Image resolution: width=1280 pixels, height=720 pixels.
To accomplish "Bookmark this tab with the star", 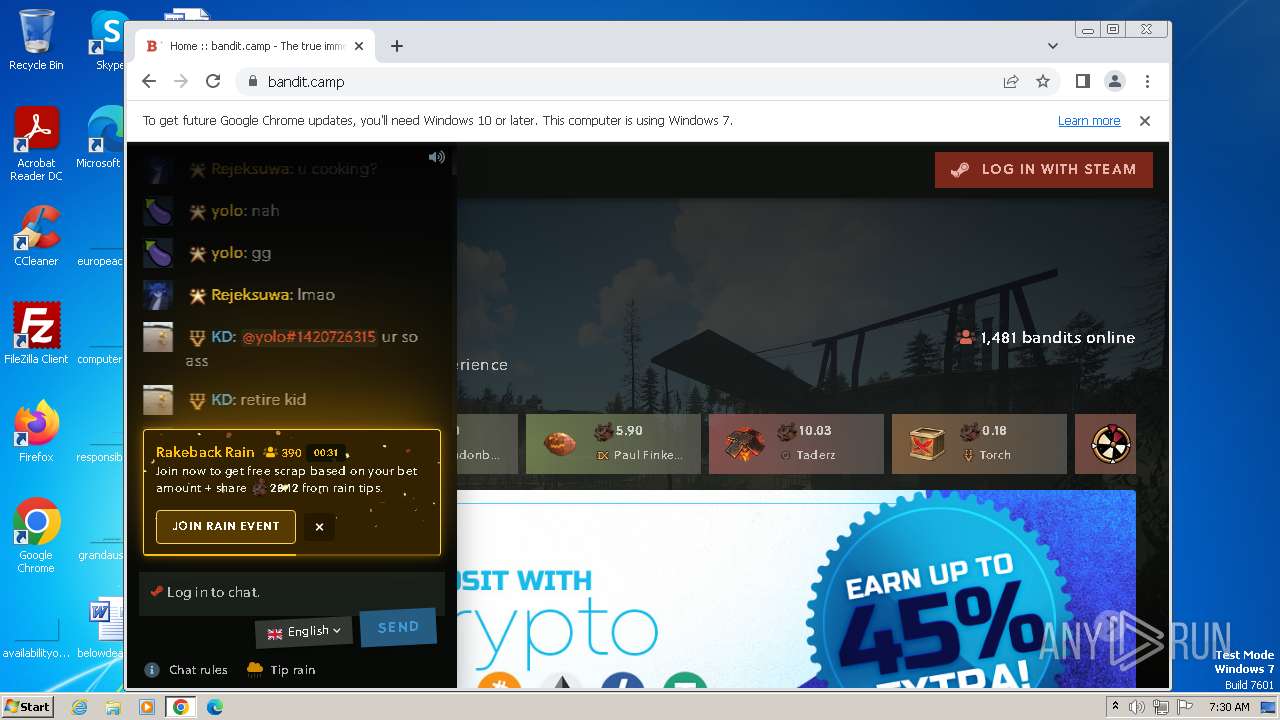I will [1043, 82].
